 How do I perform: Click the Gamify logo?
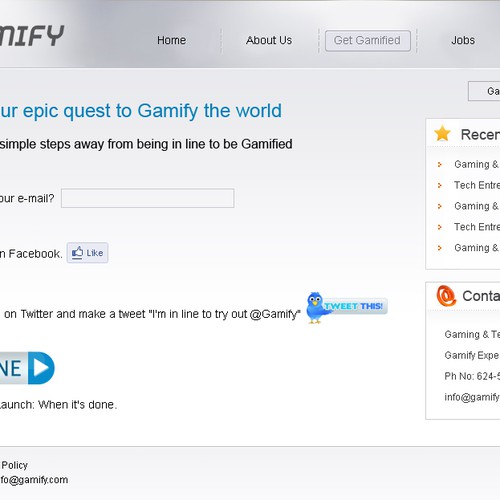click(x=32, y=35)
